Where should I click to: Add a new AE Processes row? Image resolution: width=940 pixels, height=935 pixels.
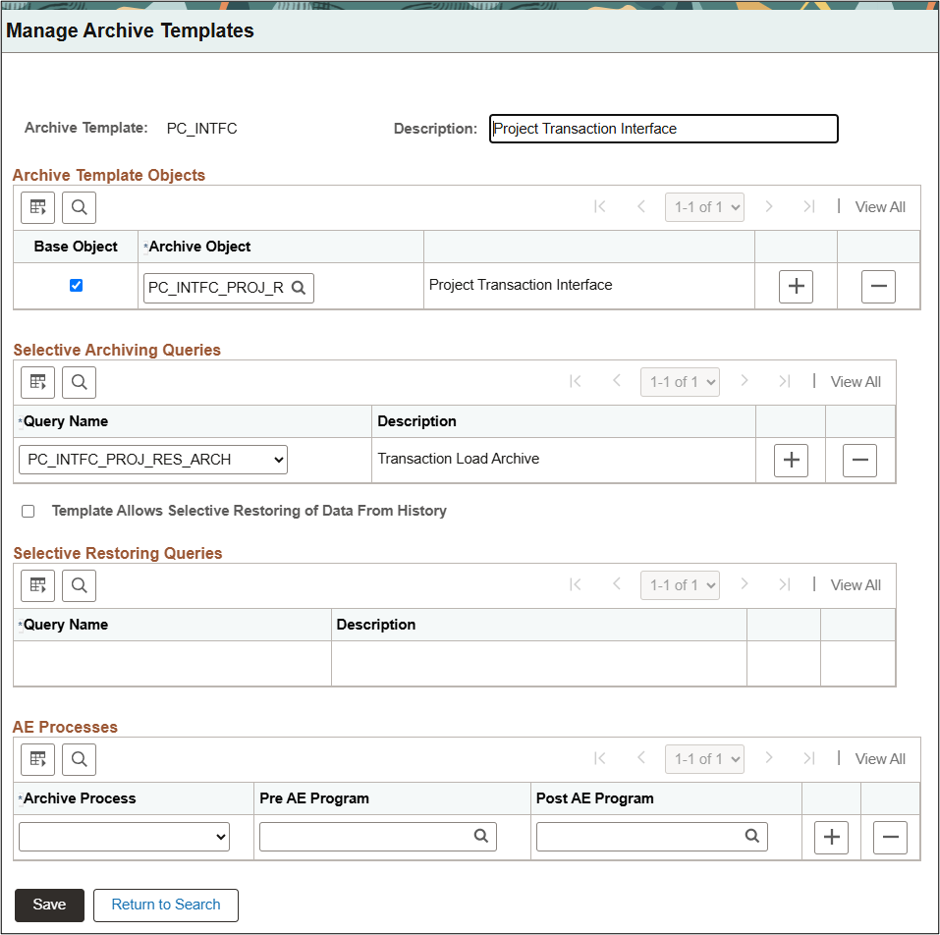(x=831, y=837)
